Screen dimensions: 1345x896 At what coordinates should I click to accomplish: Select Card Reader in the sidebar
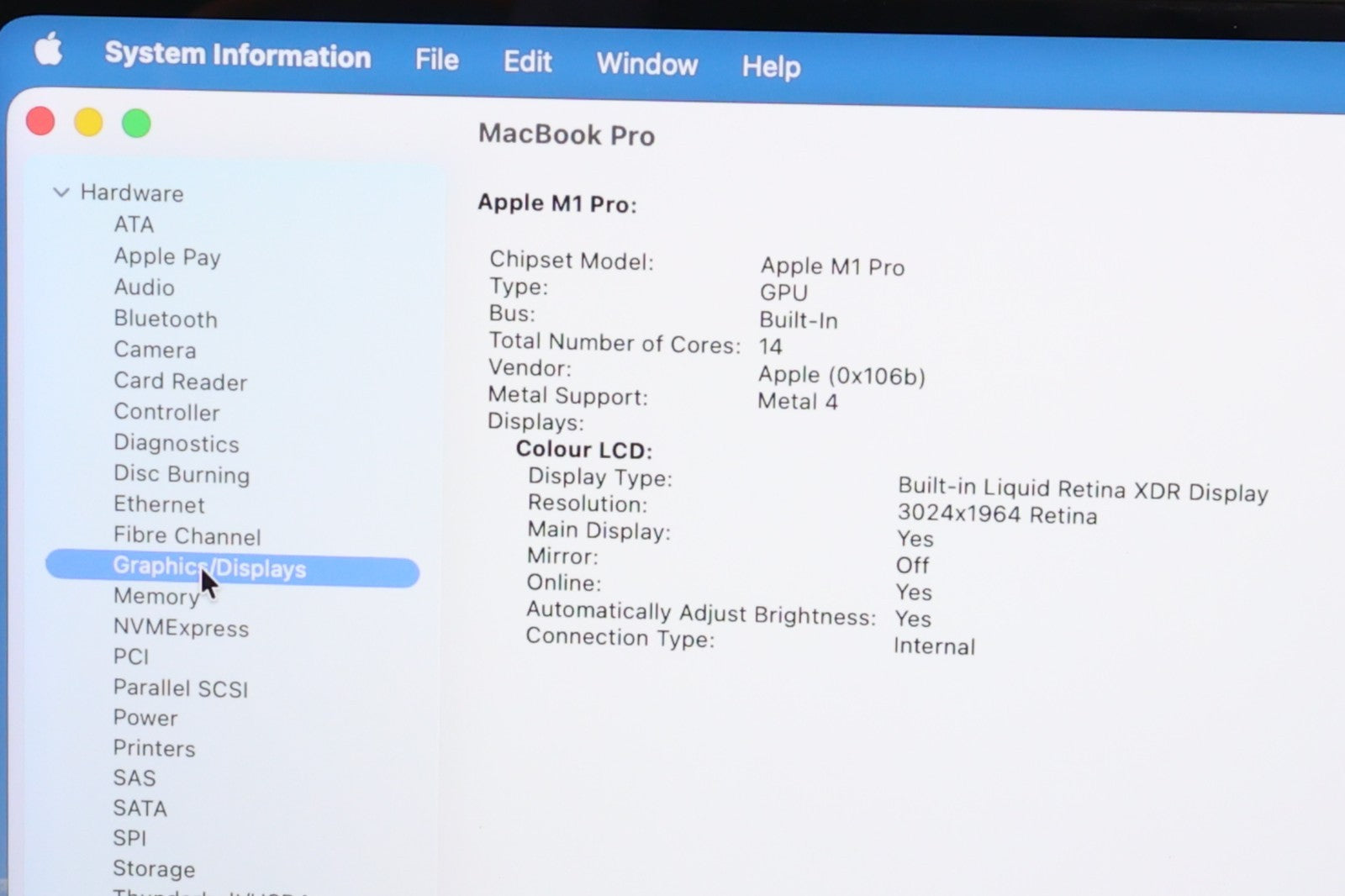(180, 382)
